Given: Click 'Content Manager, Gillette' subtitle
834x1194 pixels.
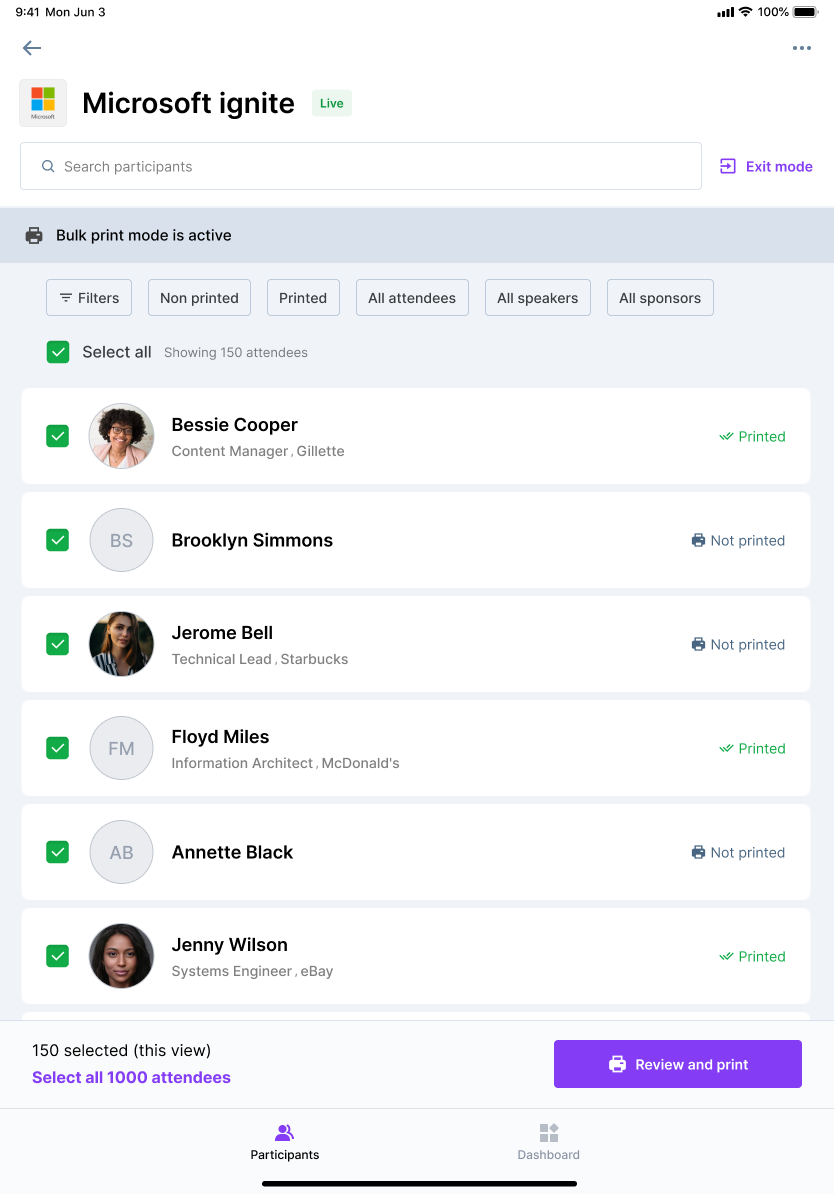Looking at the screenshot, I should point(258,451).
